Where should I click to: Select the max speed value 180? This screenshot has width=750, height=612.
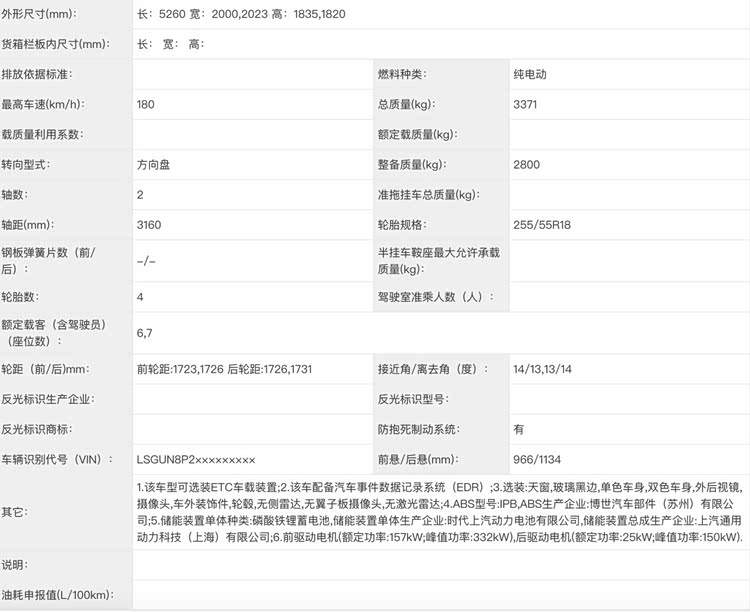(146, 104)
